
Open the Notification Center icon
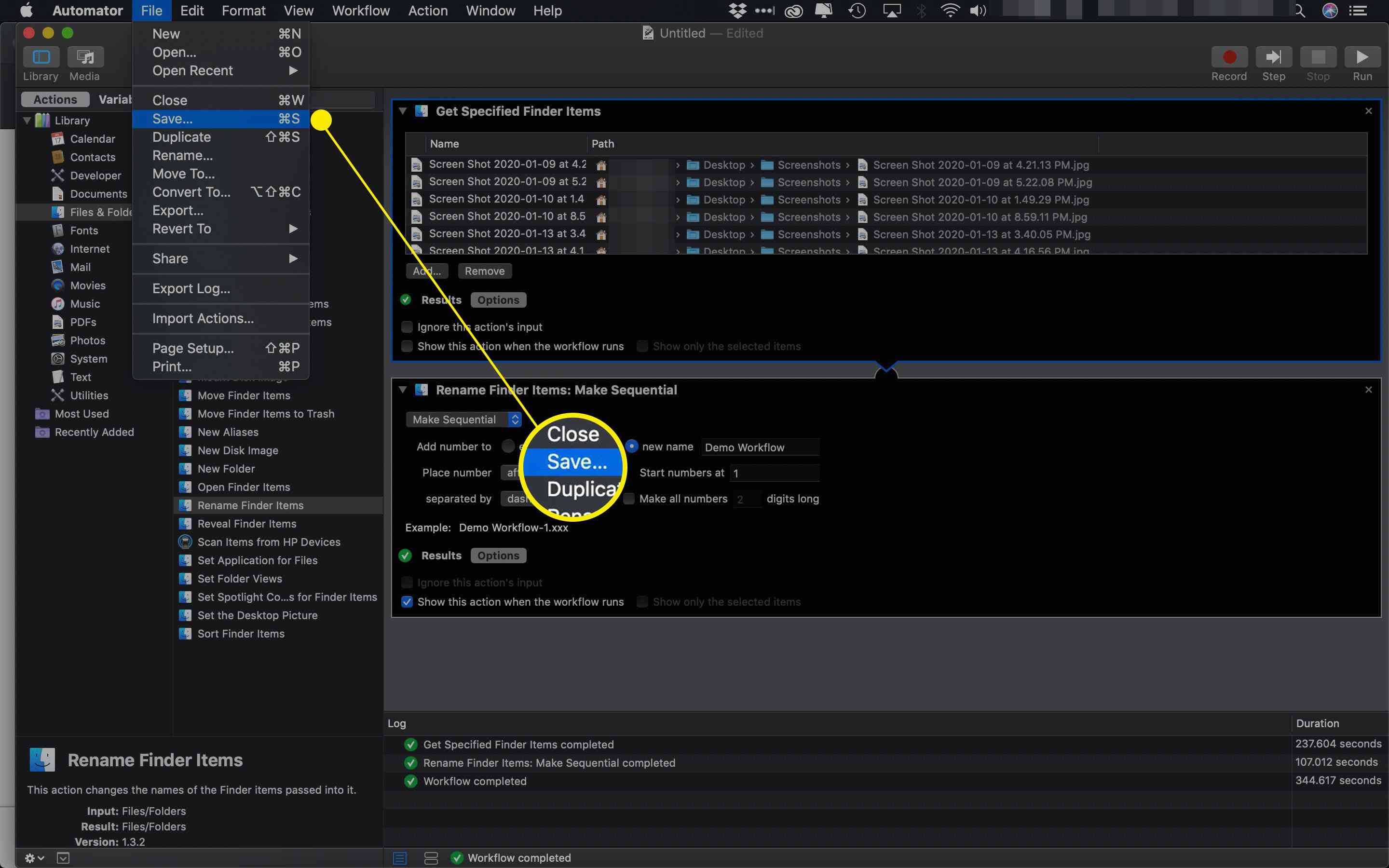pyautogui.click(x=1358, y=10)
